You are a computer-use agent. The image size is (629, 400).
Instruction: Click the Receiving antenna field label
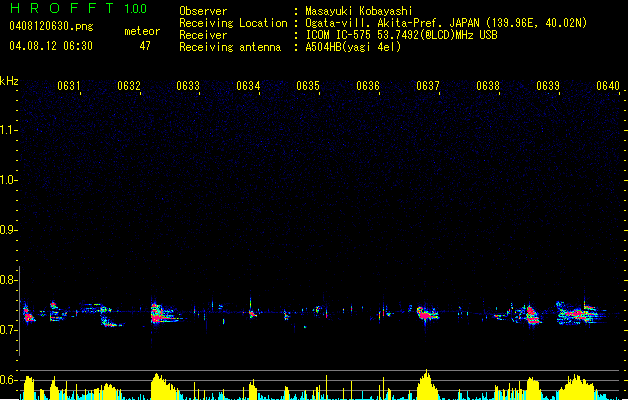tap(230, 47)
